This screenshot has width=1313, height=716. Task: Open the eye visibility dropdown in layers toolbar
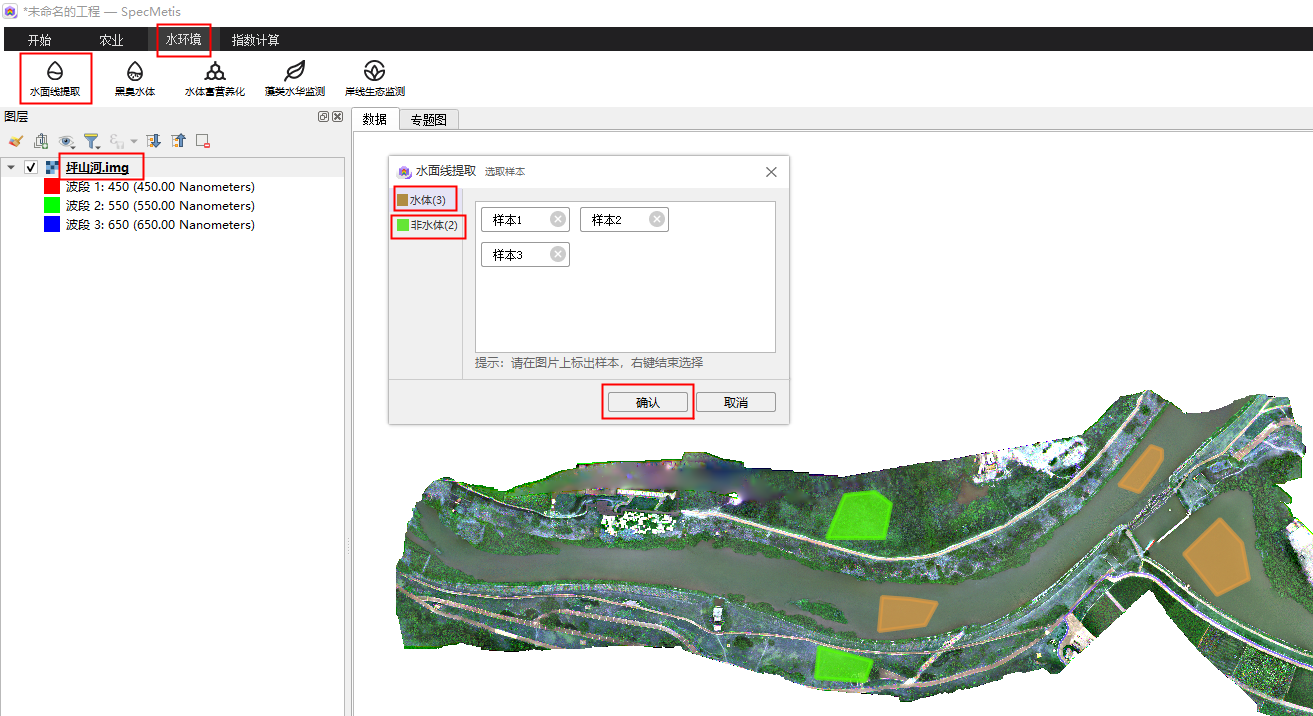tap(67, 142)
